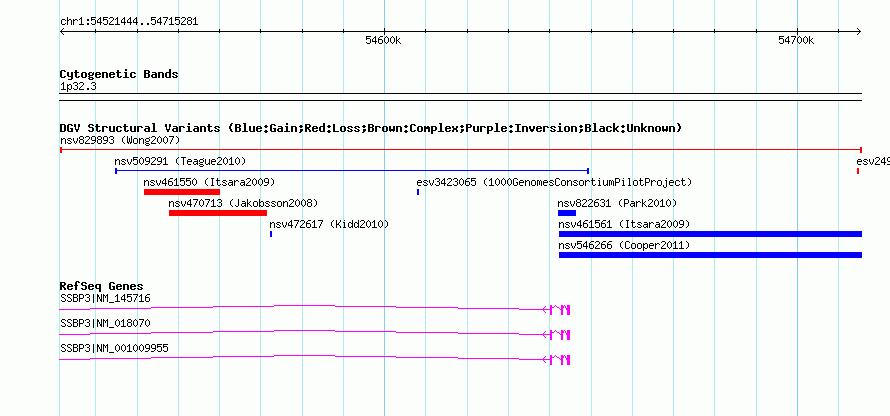This screenshot has height=416, width=890.
Task: Click the left arrow of the ruler
Action: point(62,31)
